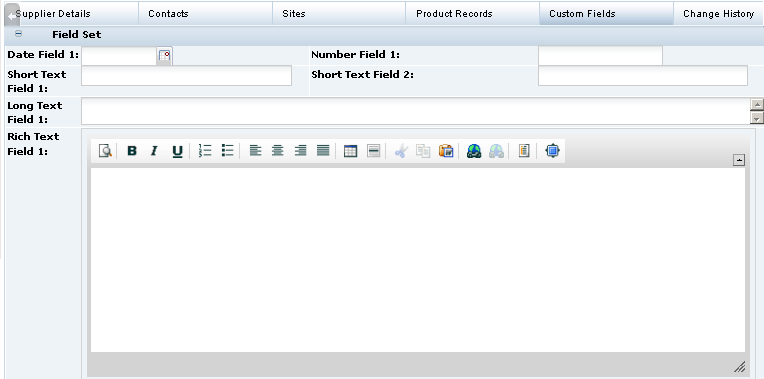Insert a horizontal line

[x=373, y=151]
